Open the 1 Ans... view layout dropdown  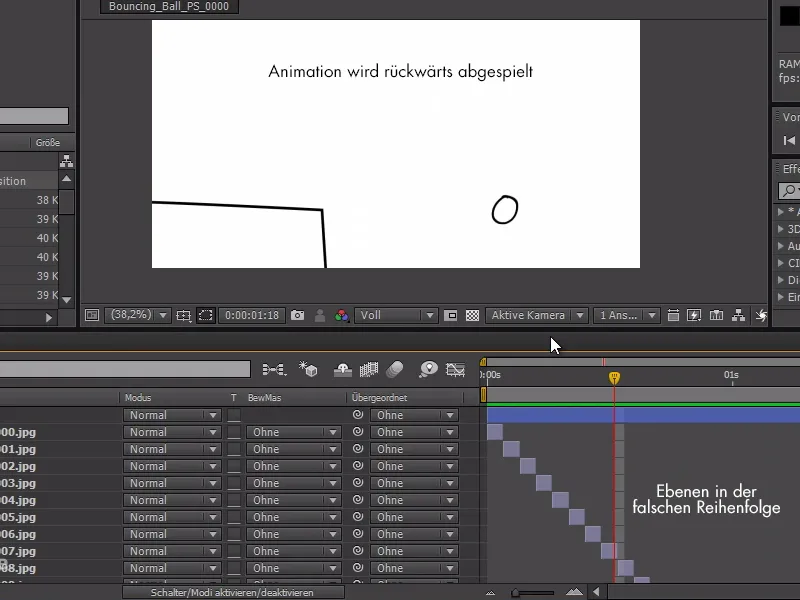coord(627,315)
